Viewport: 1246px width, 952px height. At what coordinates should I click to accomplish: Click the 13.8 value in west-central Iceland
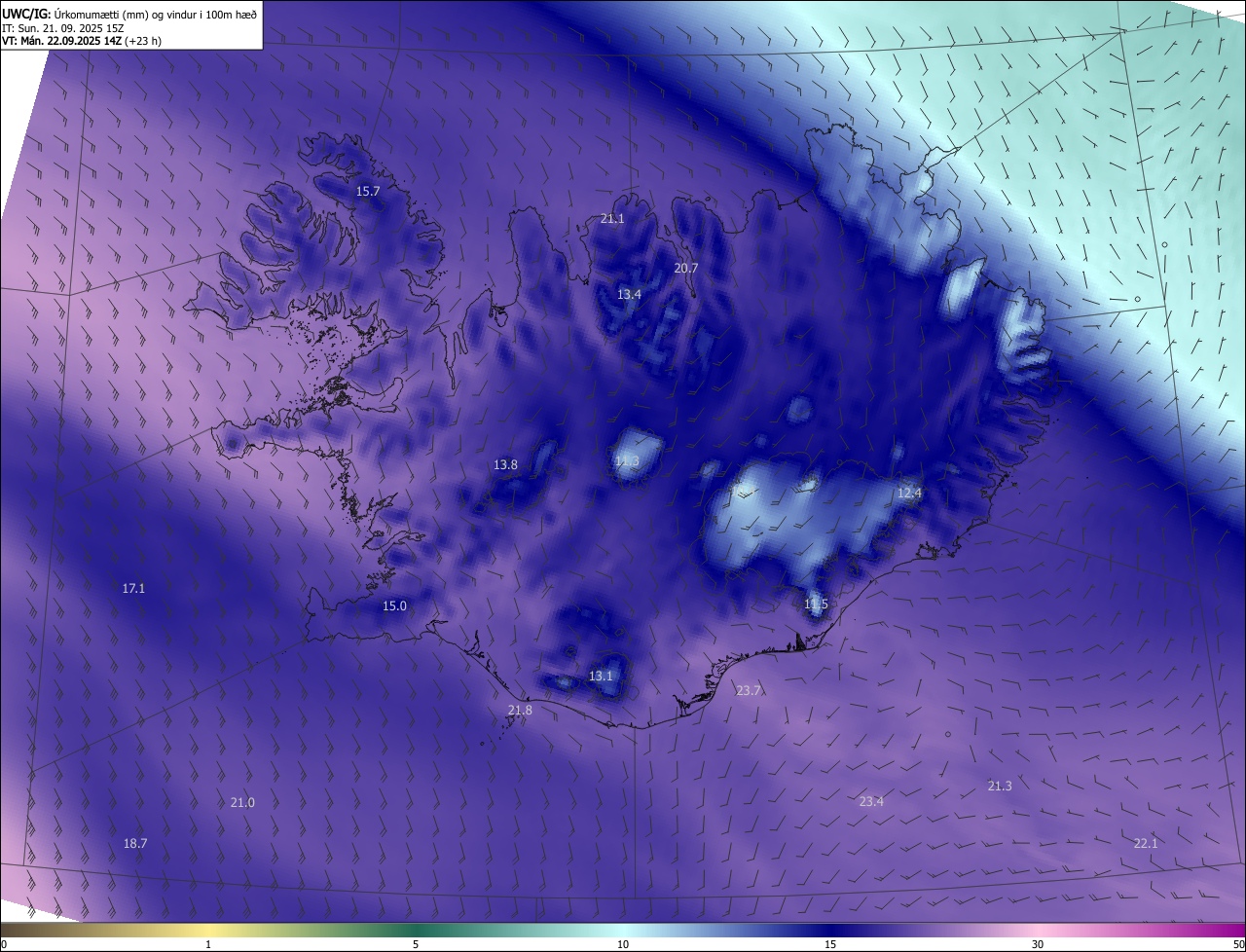(x=505, y=465)
